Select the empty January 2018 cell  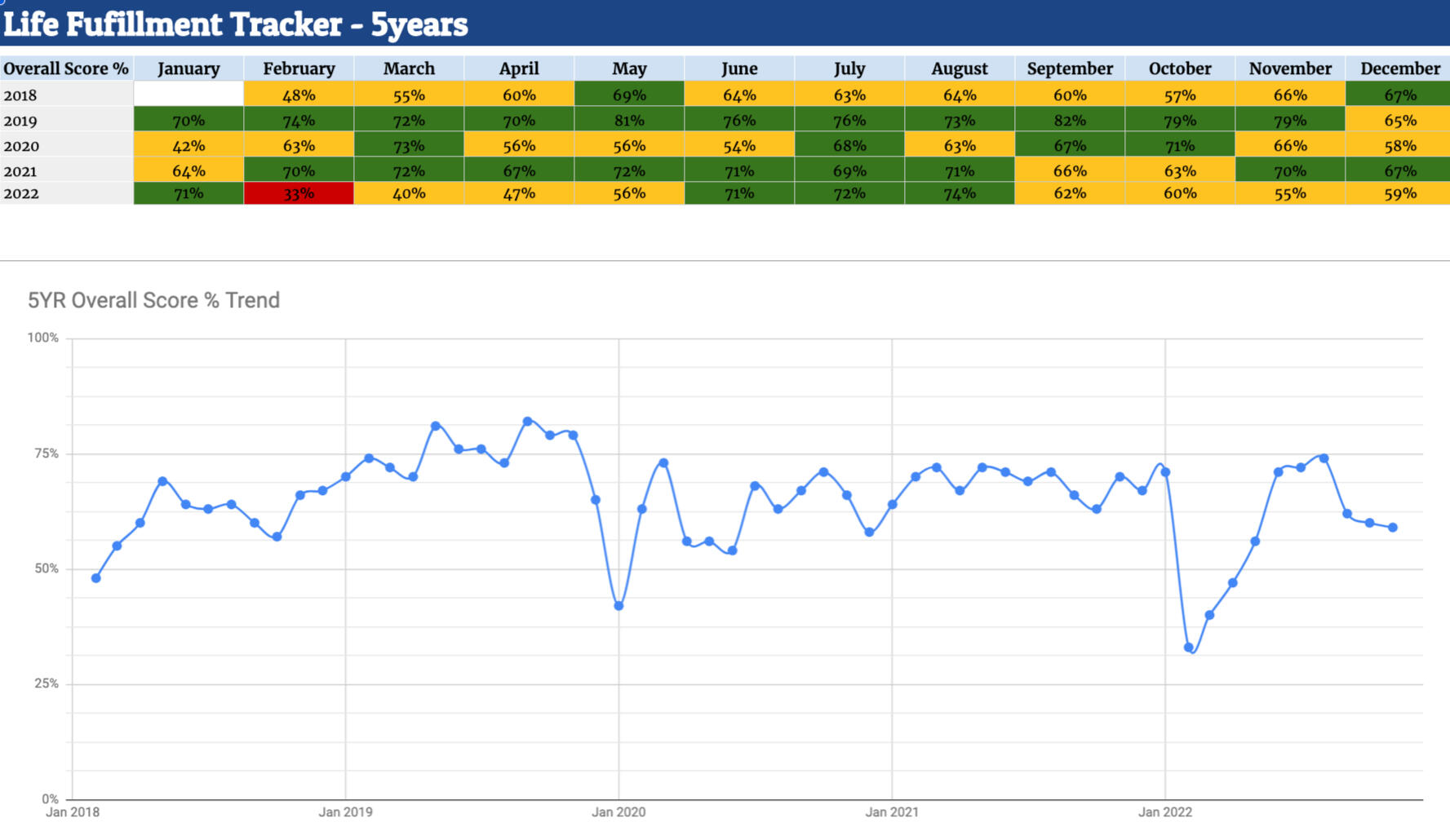pyautogui.click(x=188, y=95)
